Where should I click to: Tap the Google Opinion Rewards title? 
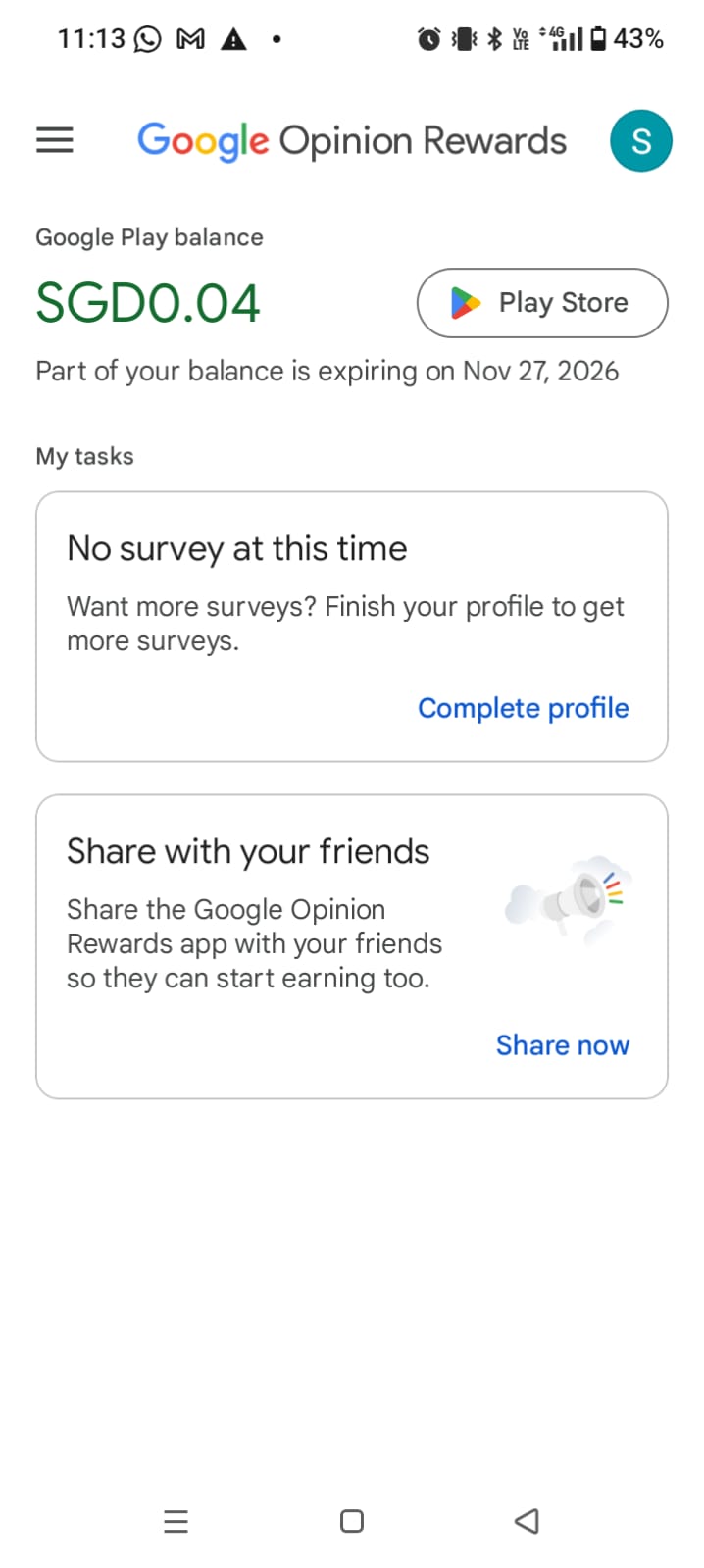point(351,140)
